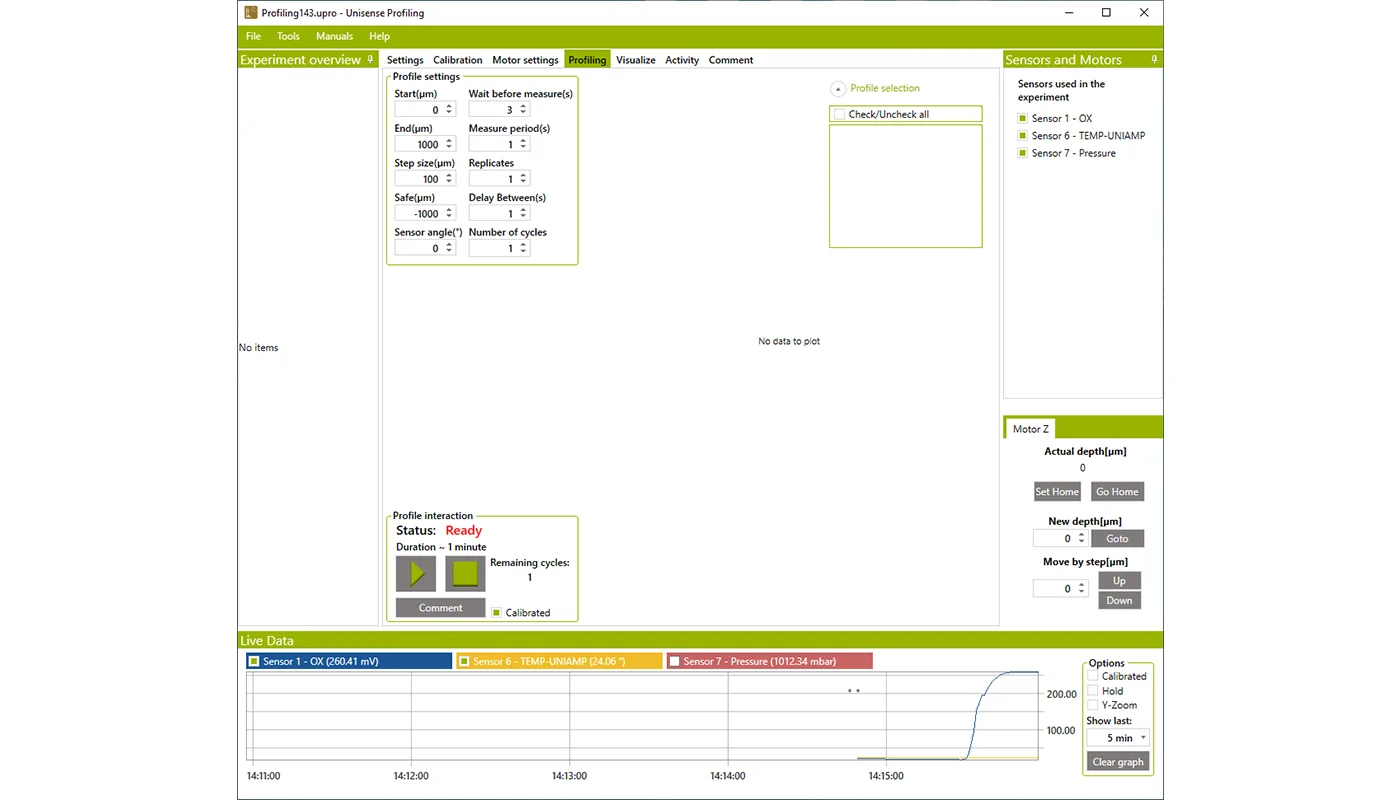Uncheck Sensor 6 - TEMP-UNIAMP in sensors list
Screen dimensions: 1400x800
[1023, 136]
